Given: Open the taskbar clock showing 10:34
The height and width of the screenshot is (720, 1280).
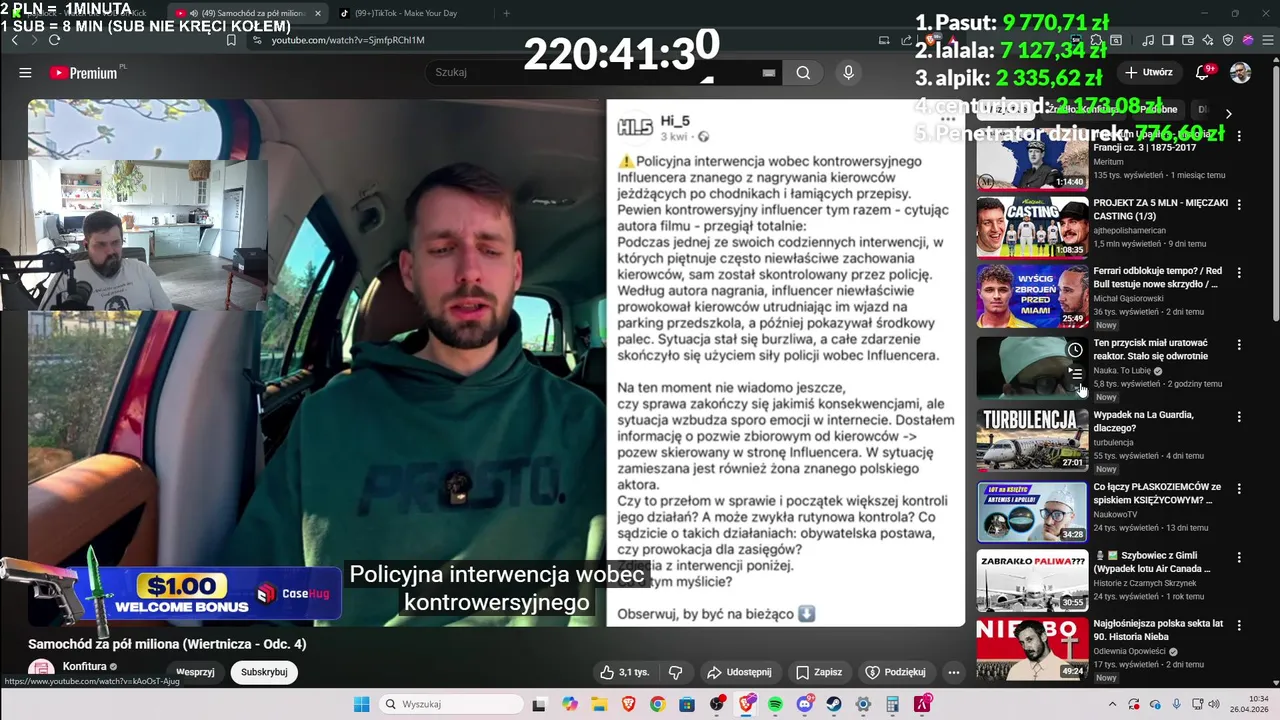Looking at the screenshot, I should tap(1249, 704).
